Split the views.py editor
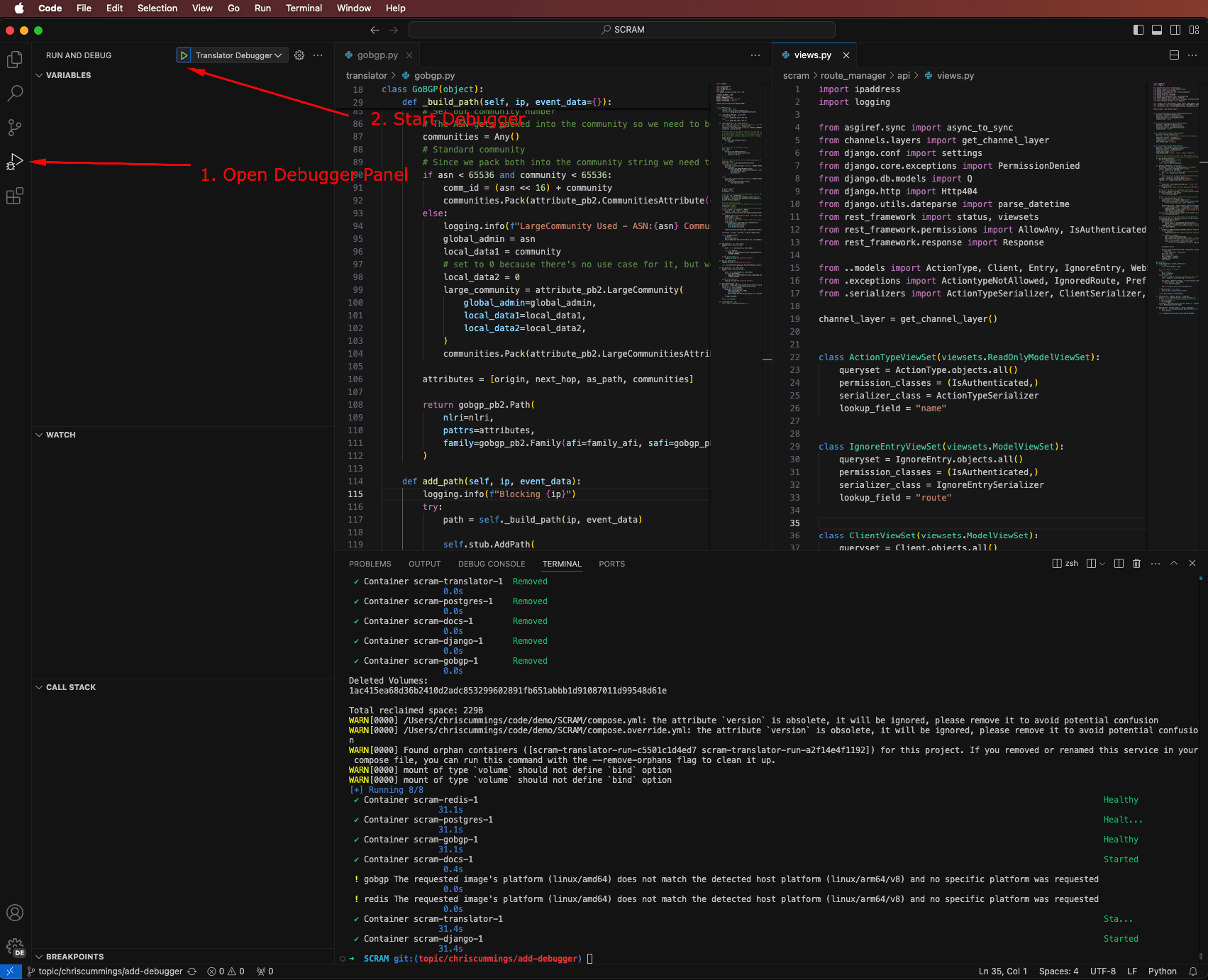Image resolution: width=1208 pixels, height=980 pixels. click(x=1174, y=55)
